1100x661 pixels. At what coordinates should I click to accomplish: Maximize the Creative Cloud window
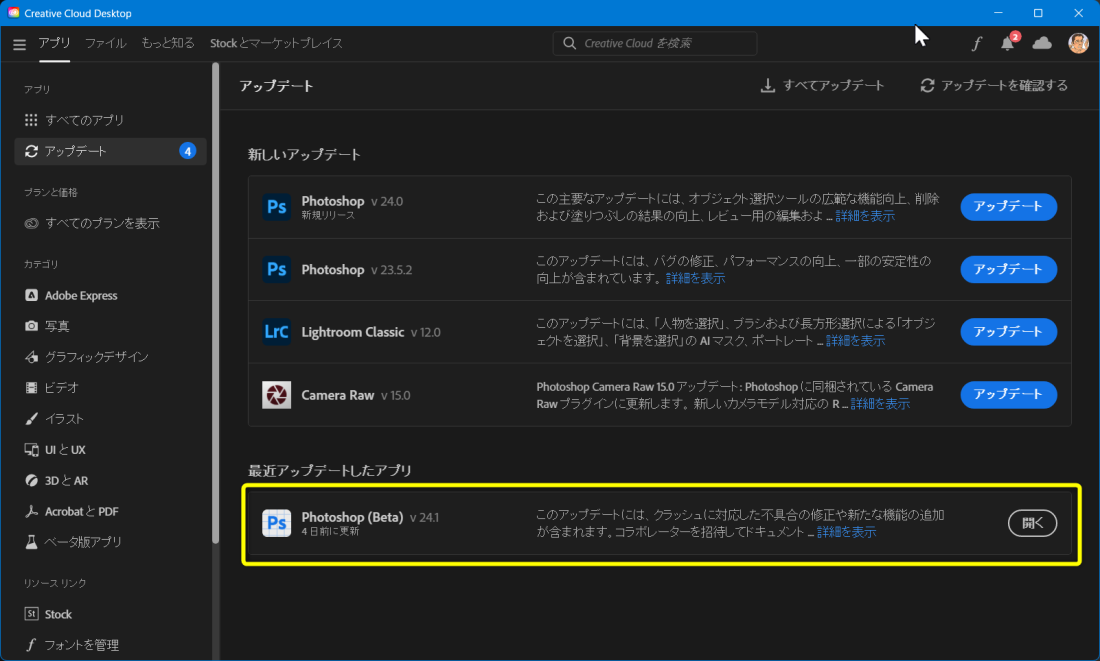pyautogui.click(x=1038, y=13)
